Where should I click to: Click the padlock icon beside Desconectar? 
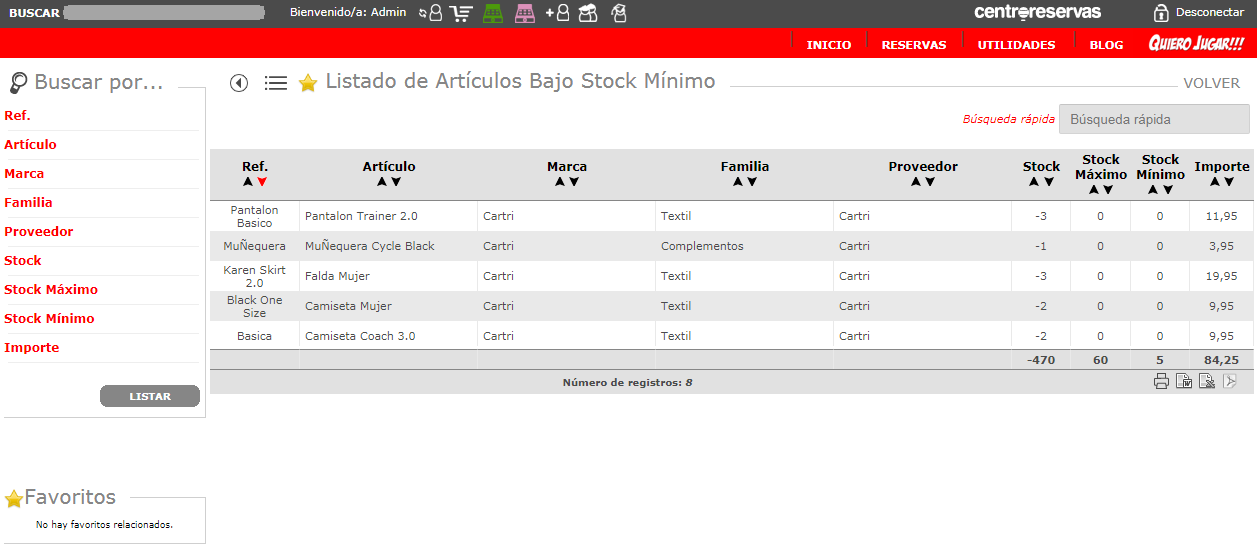(x=1161, y=13)
